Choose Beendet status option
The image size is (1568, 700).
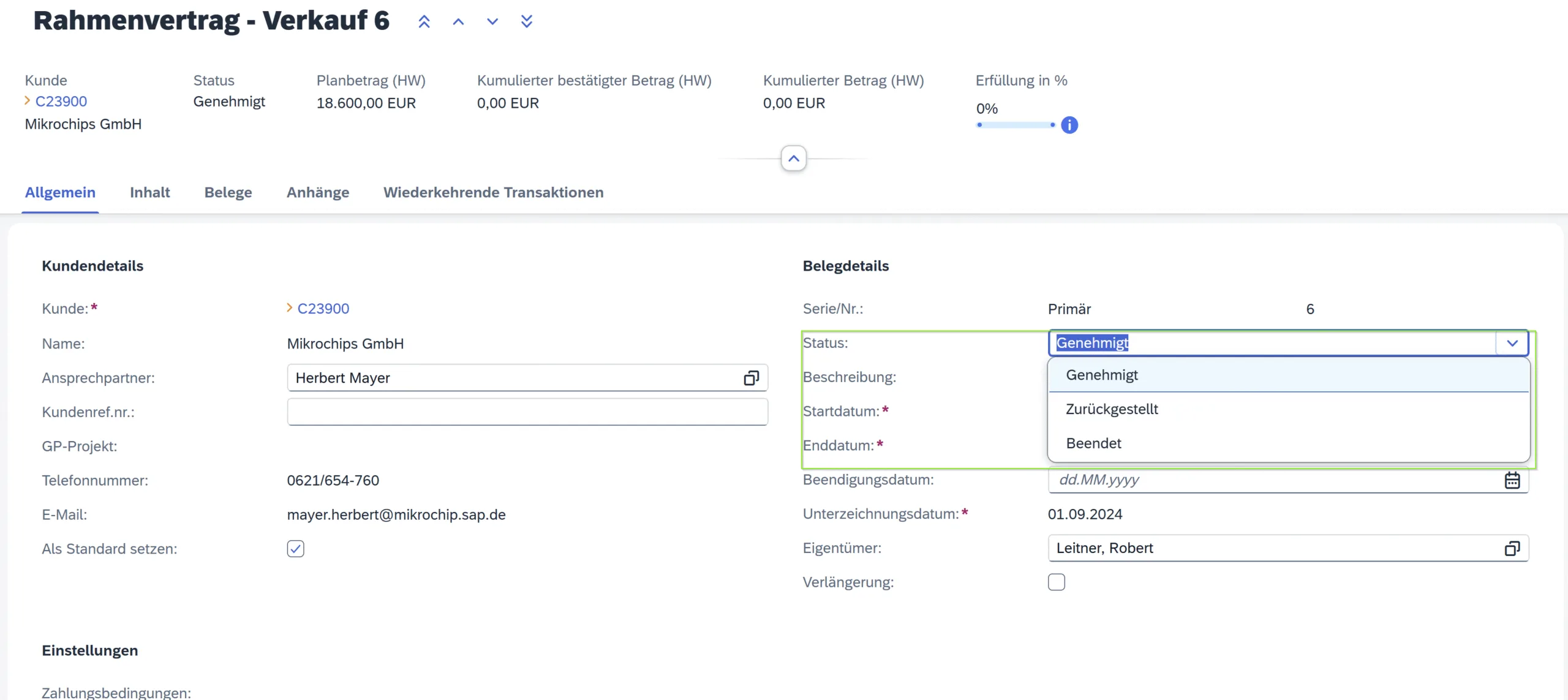coord(1094,443)
